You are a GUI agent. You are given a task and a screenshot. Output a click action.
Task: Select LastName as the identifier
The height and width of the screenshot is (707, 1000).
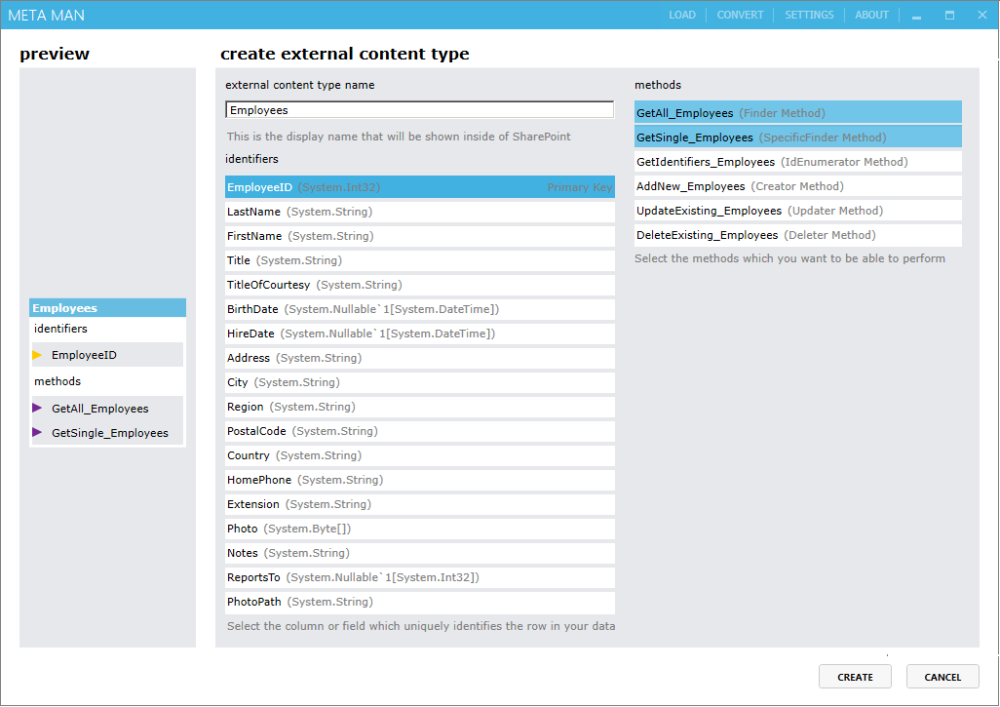420,212
